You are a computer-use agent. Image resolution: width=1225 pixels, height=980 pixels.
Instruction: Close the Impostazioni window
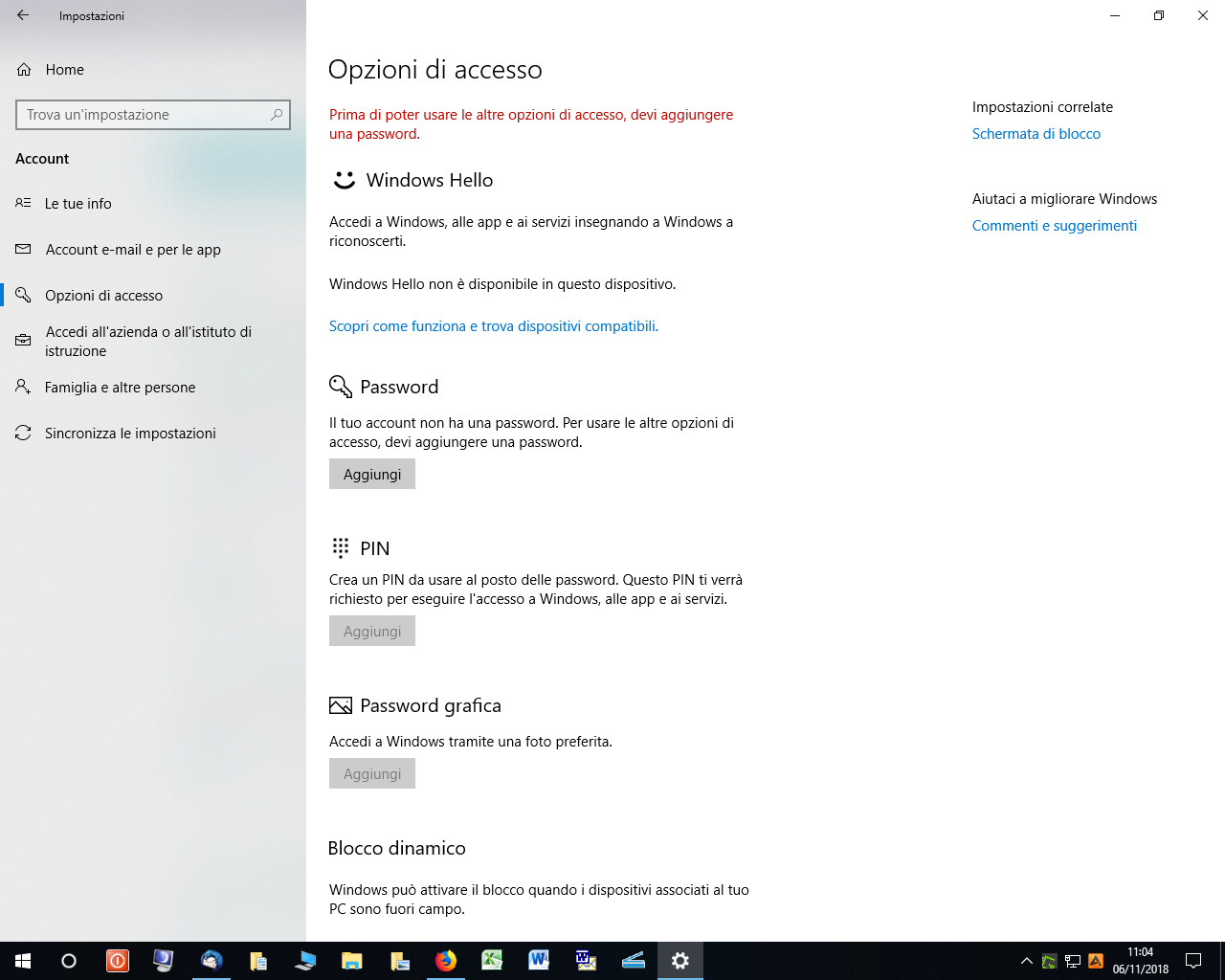click(1203, 15)
